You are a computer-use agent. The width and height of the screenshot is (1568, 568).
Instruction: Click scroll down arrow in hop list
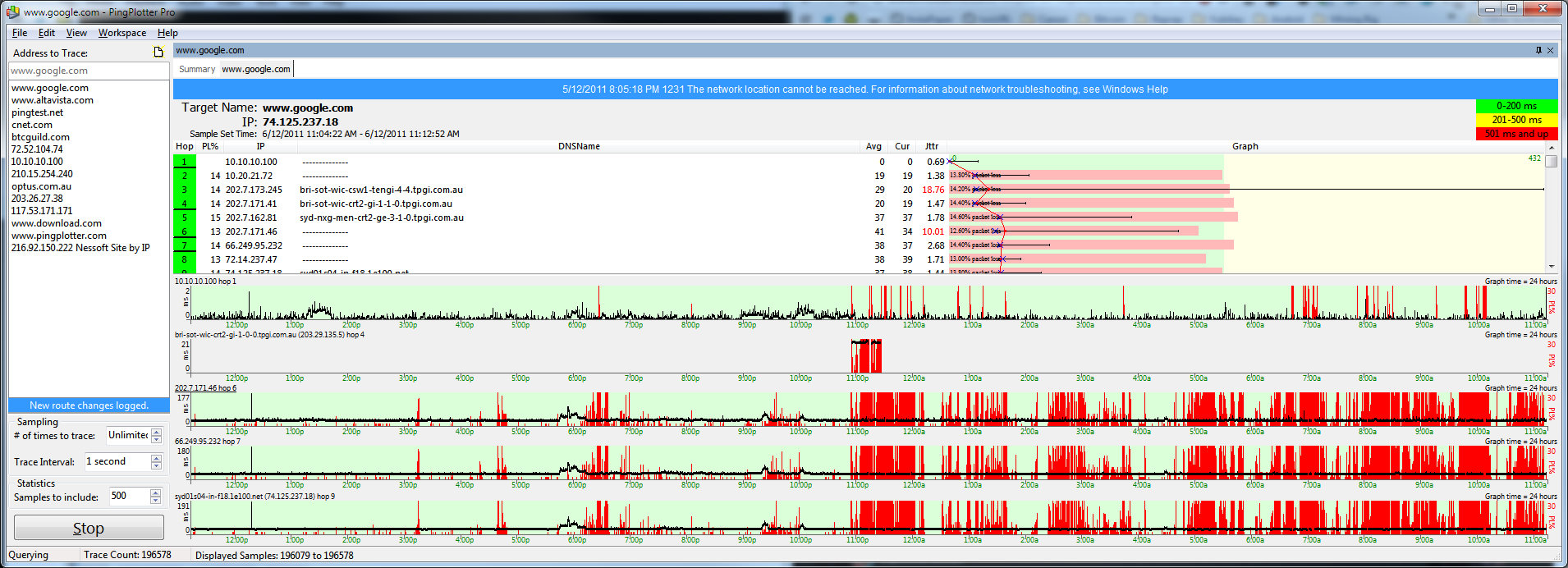click(1551, 267)
